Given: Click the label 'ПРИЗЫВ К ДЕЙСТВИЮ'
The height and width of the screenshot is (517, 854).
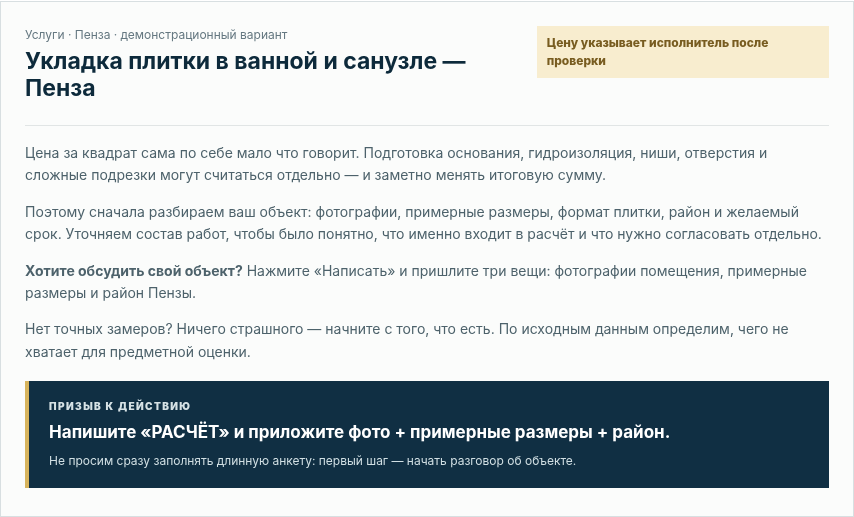Looking at the screenshot, I should click(x=119, y=406).
